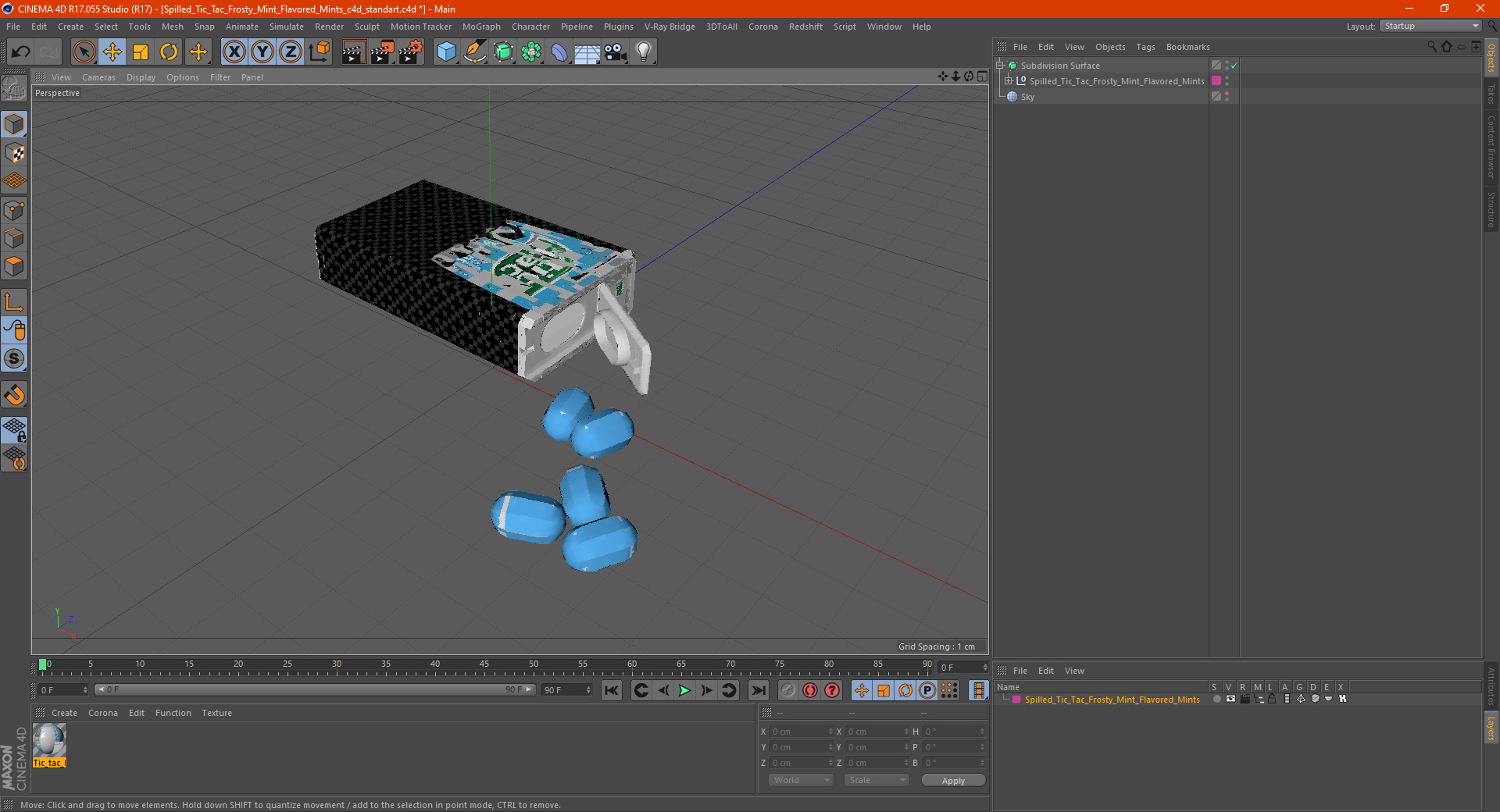This screenshot has height=812, width=1500.
Task: Add a Floor environment object icon
Action: [x=587, y=52]
